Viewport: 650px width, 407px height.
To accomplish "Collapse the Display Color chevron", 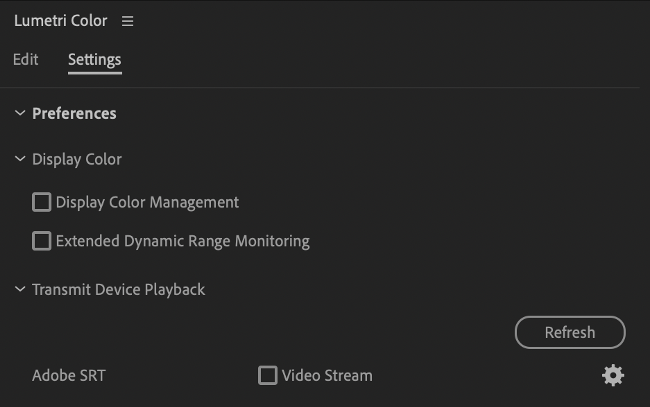I will click(20, 159).
